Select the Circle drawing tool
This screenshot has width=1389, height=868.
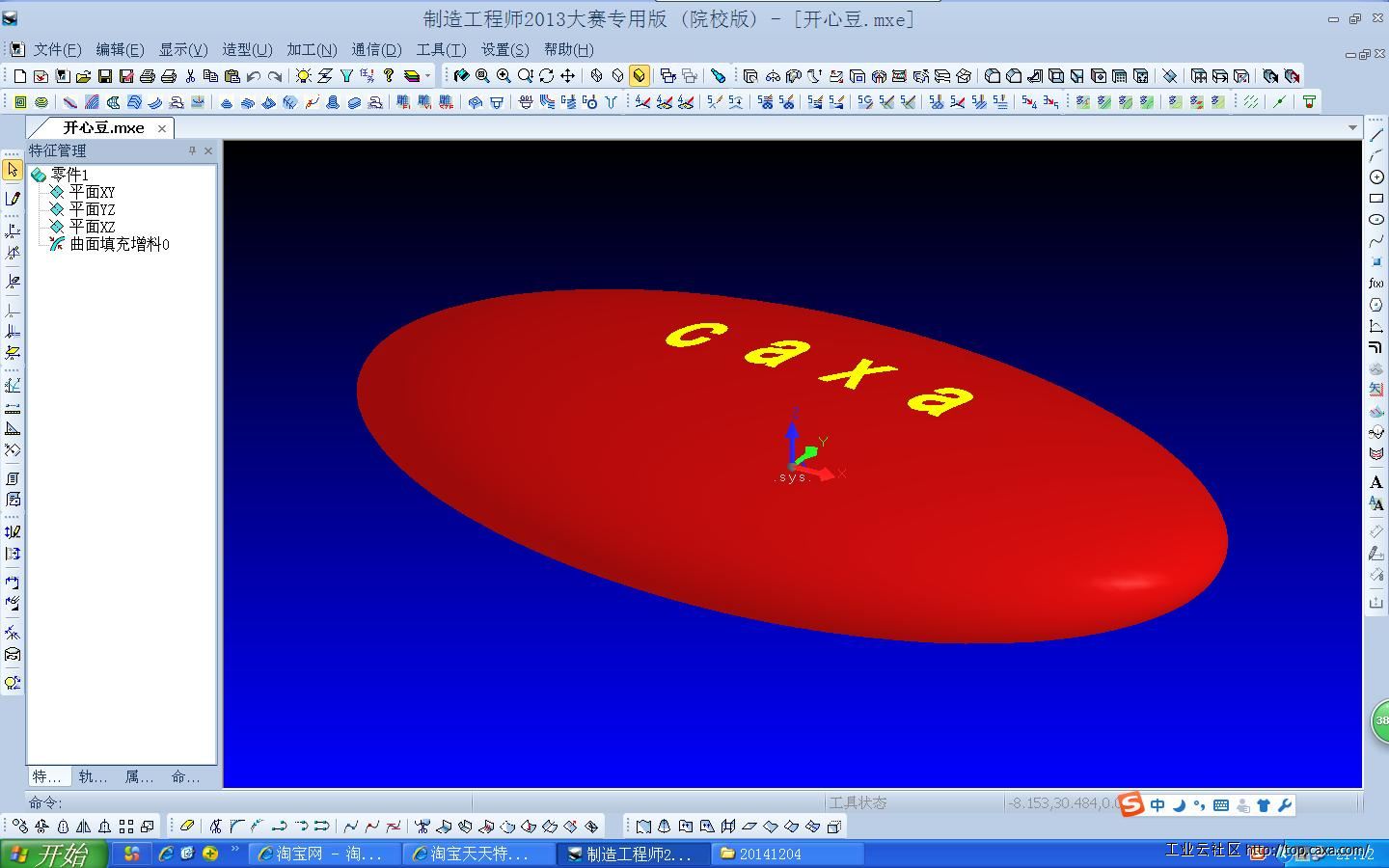pos(1376,177)
